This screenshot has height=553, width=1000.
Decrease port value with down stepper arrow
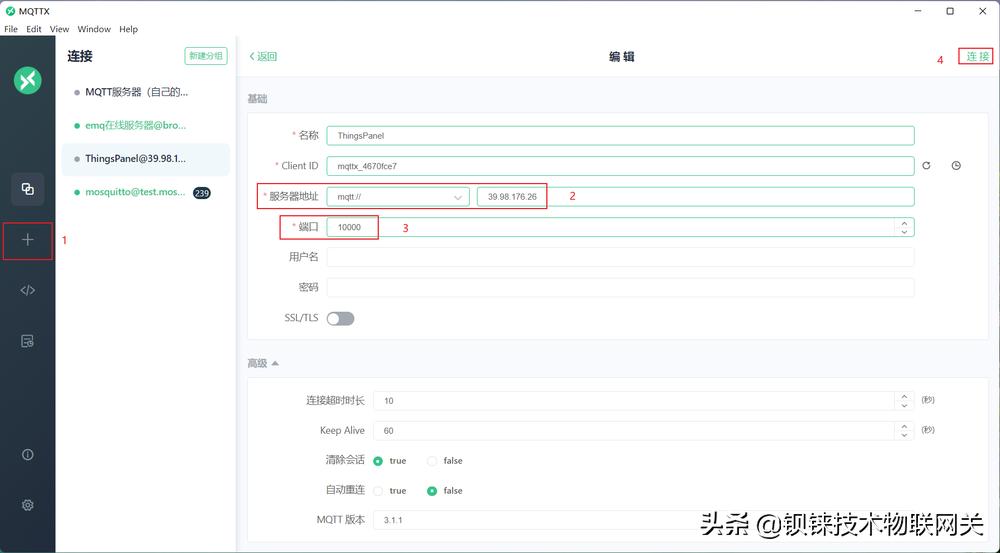click(904, 232)
